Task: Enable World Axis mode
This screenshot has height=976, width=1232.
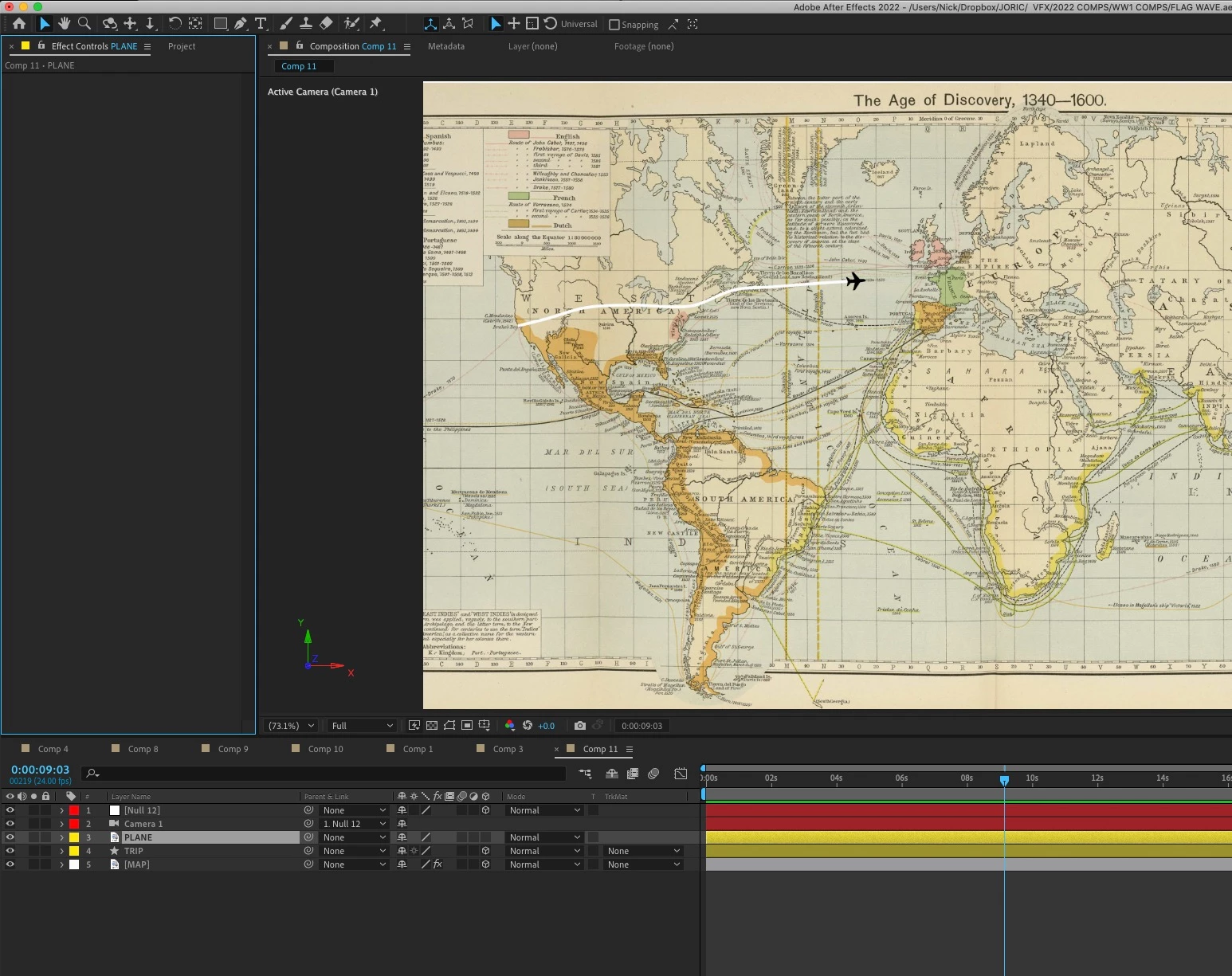Action: point(449,24)
